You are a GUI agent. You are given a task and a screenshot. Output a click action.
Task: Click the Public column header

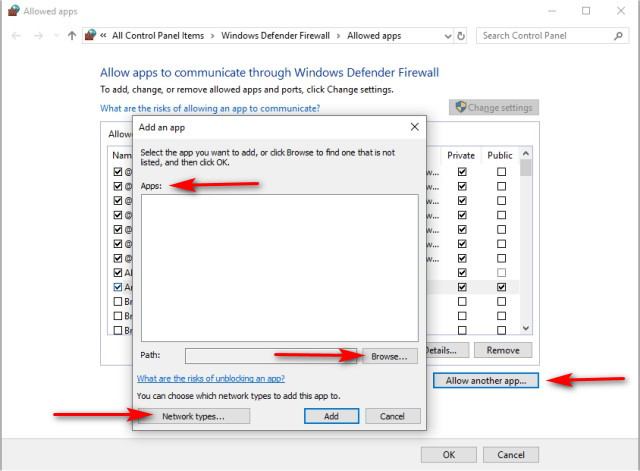pos(500,156)
